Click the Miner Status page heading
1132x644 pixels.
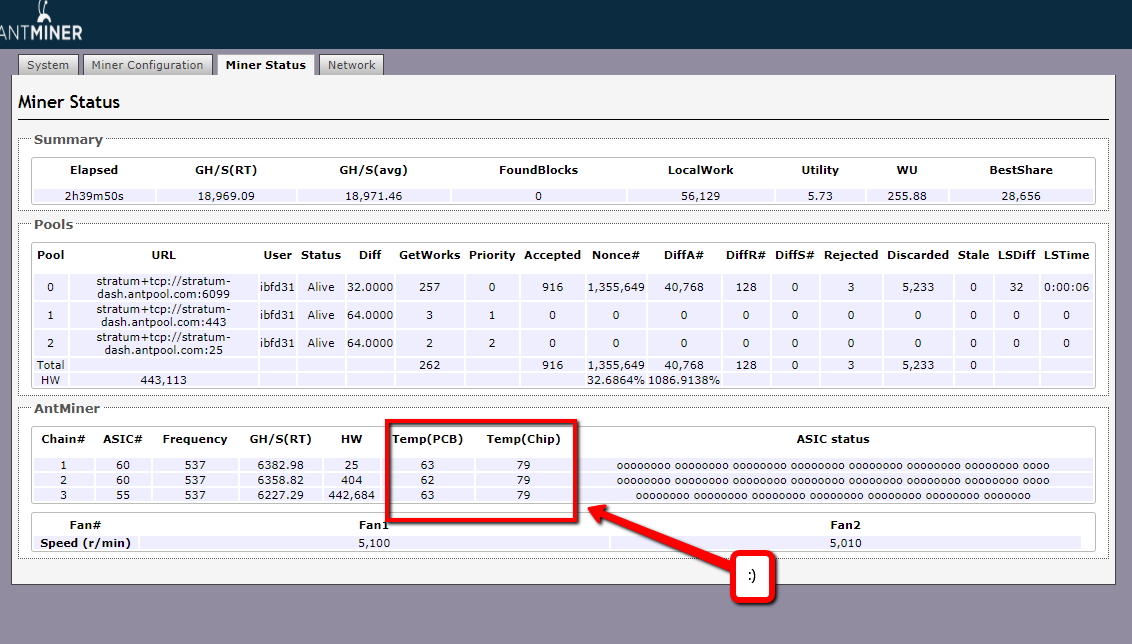pyautogui.click(x=69, y=102)
